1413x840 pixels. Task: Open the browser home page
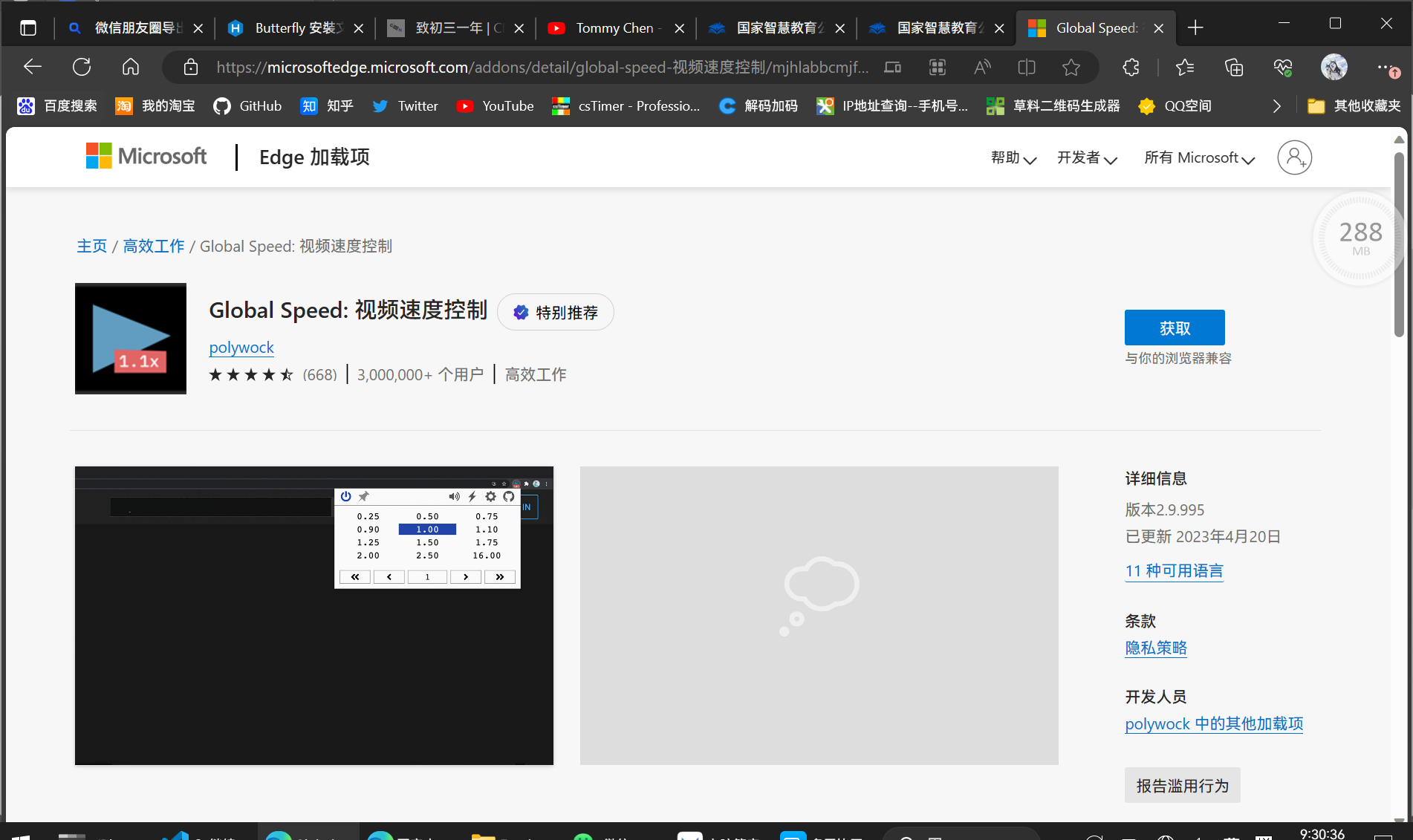click(x=131, y=68)
